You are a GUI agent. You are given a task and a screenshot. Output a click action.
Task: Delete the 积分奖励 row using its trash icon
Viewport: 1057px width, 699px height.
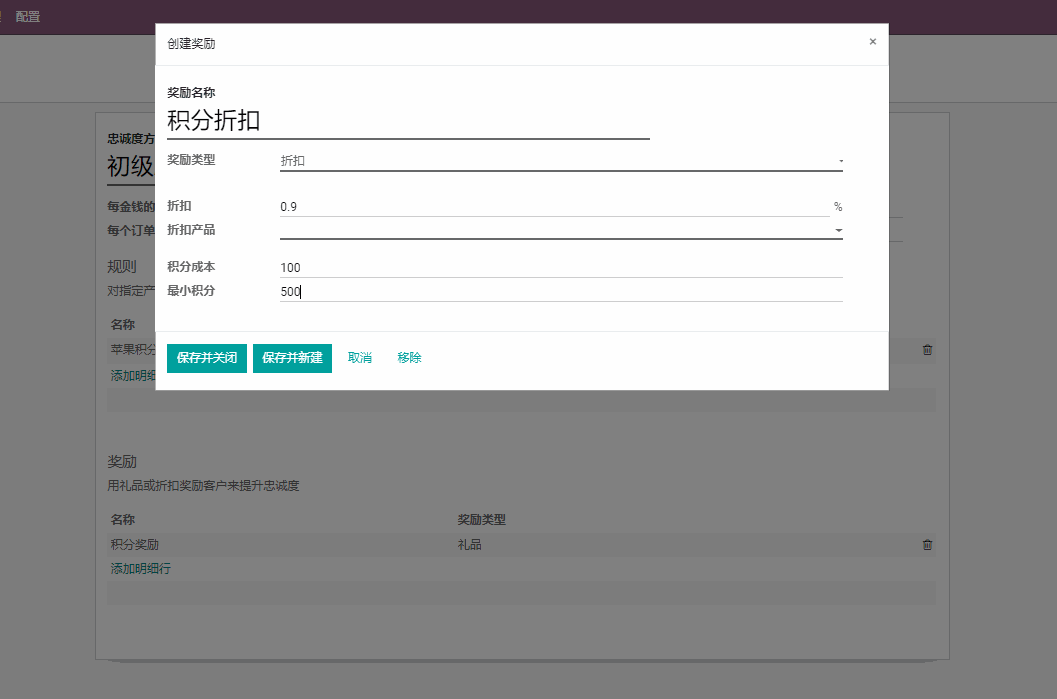pos(927,545)
